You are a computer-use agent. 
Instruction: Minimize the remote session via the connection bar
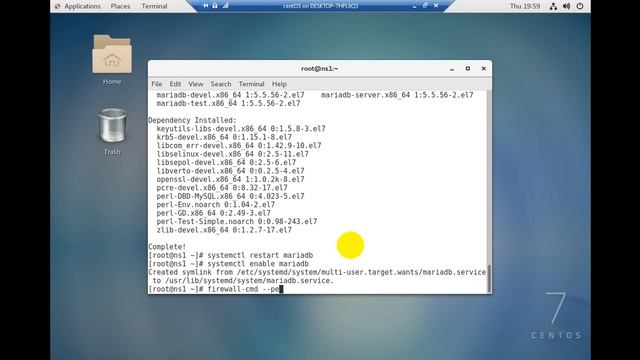click(414, 6)
